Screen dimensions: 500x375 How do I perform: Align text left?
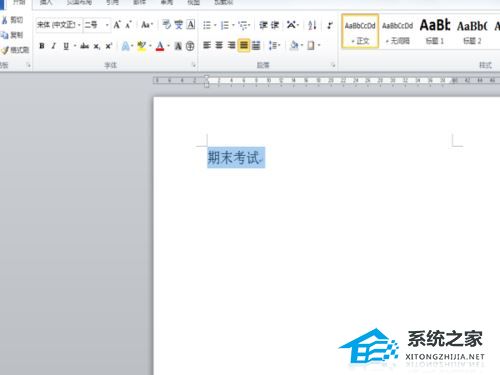pos(207,45)
